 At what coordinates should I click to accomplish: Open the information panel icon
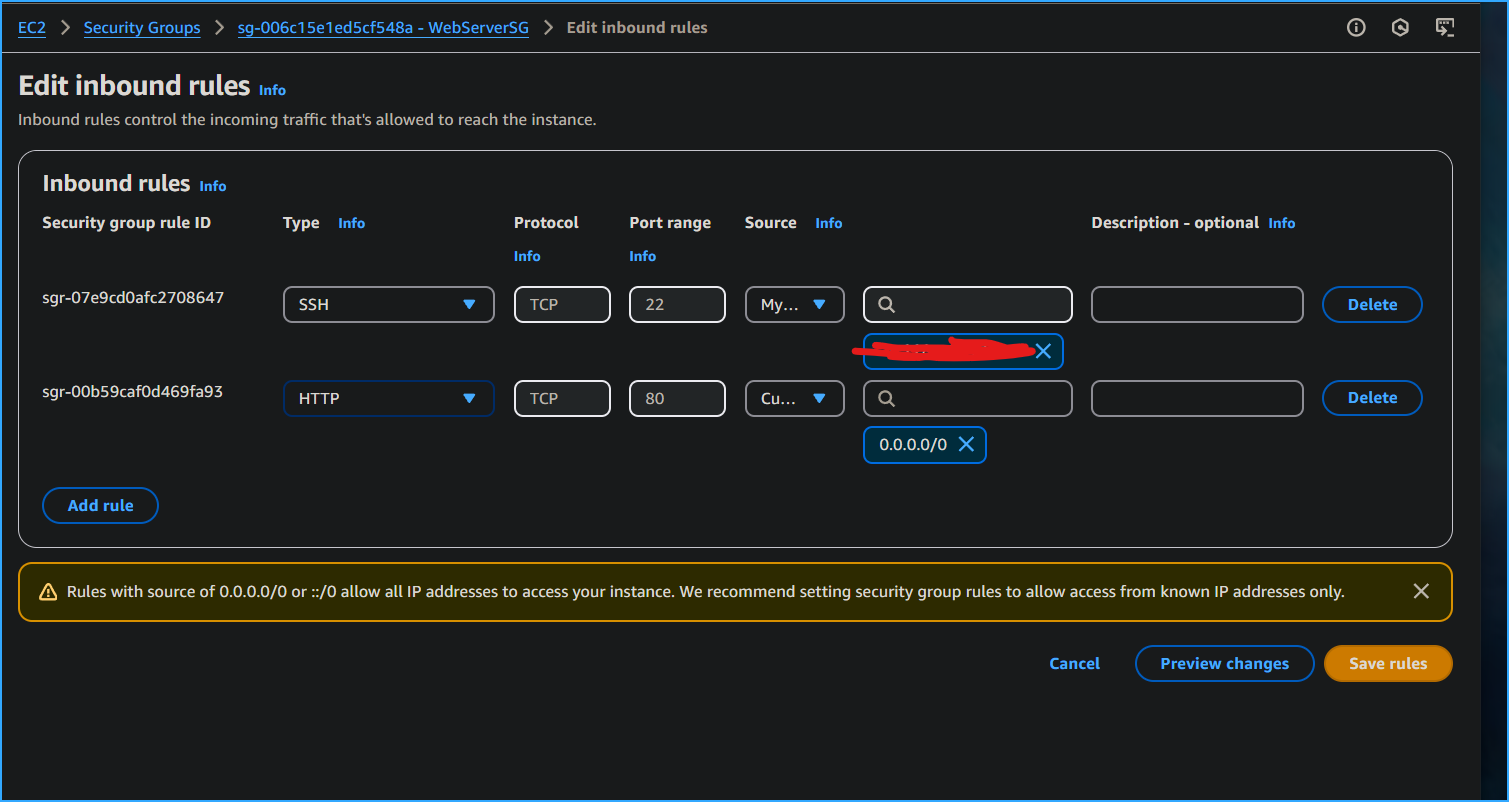tap(1356, 27)
